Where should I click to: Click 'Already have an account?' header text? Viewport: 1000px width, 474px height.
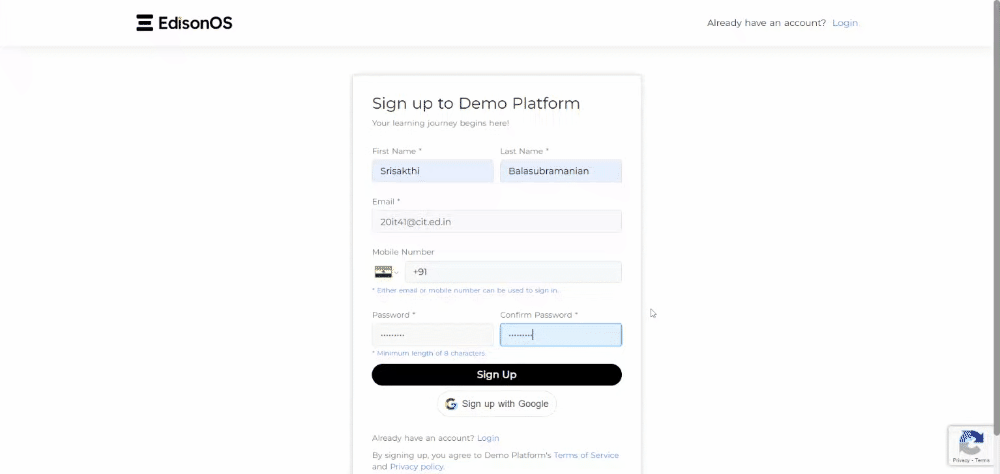point(766,23)
